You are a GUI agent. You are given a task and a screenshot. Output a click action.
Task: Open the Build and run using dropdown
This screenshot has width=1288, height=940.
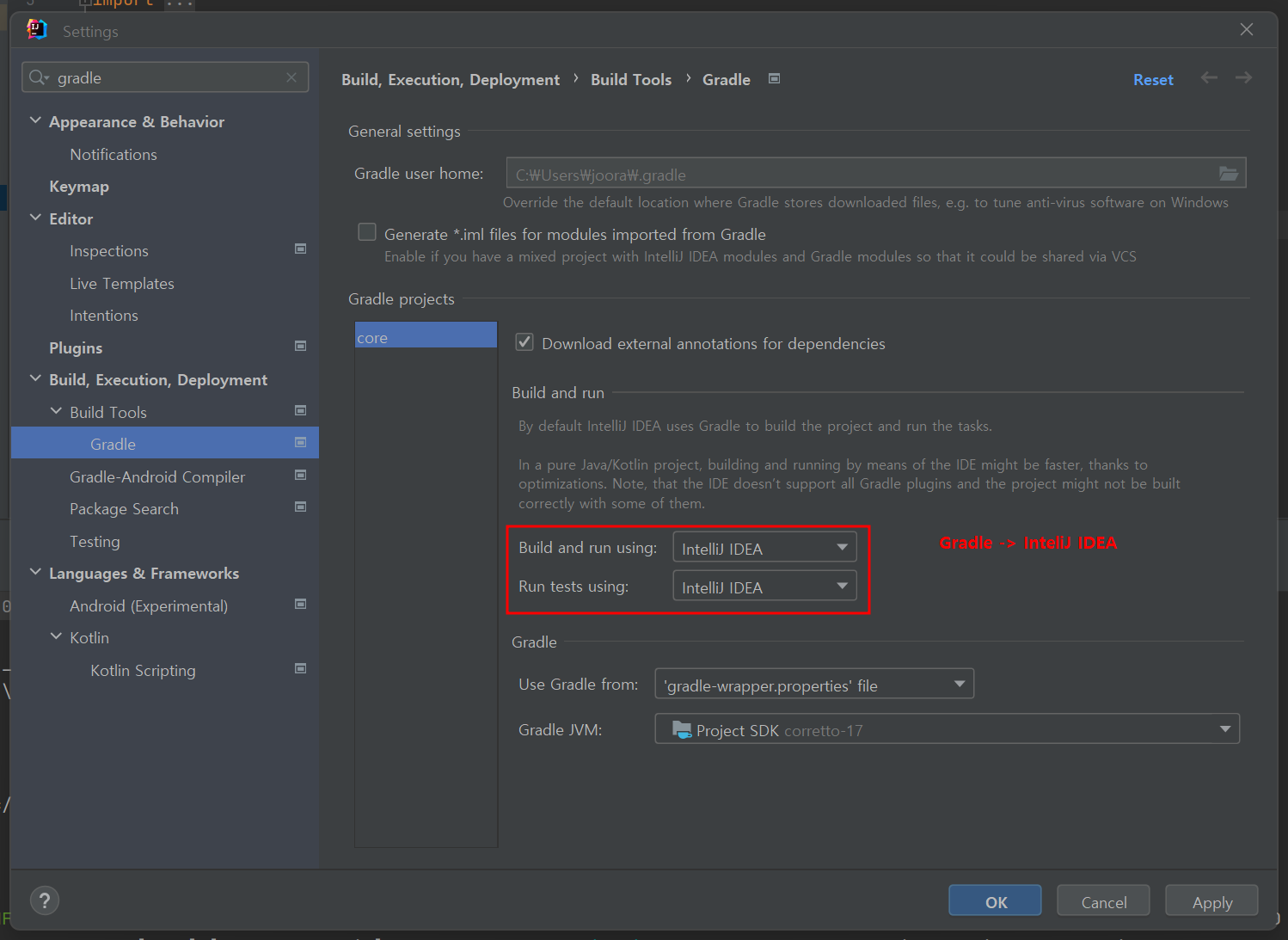point(764,547)
